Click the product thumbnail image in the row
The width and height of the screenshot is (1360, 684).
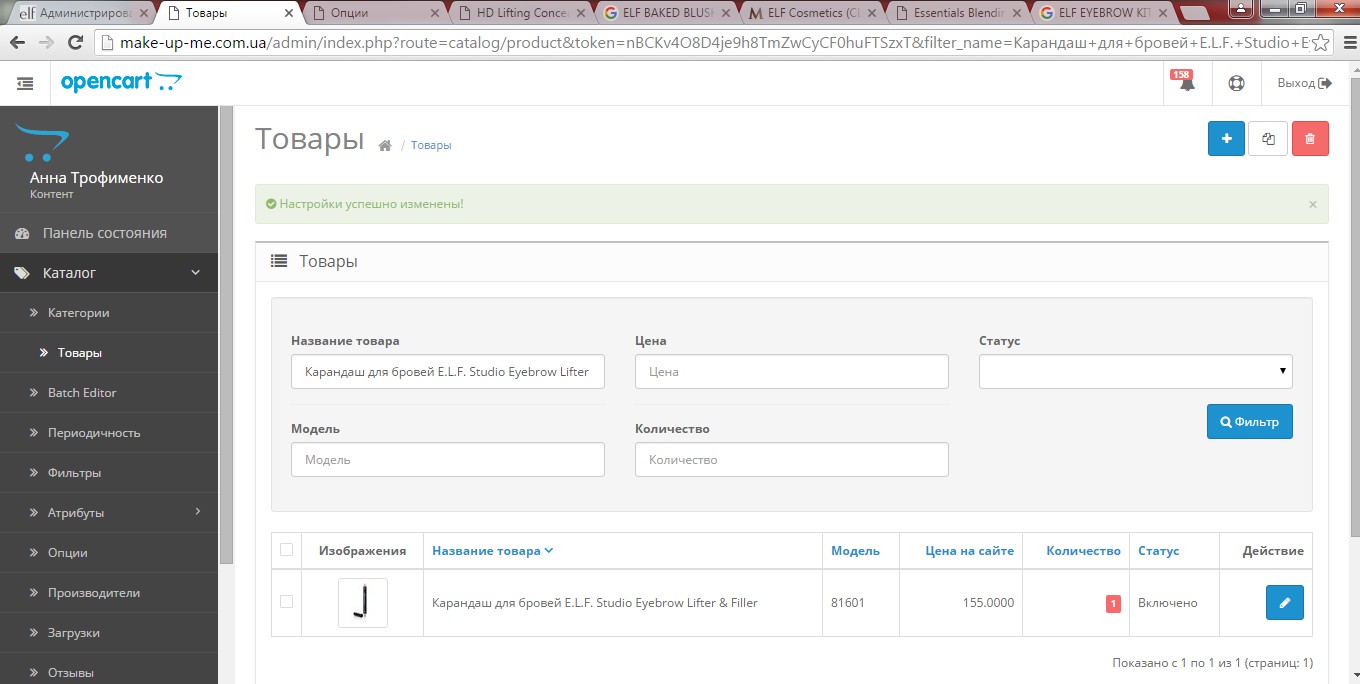(362, 603)
